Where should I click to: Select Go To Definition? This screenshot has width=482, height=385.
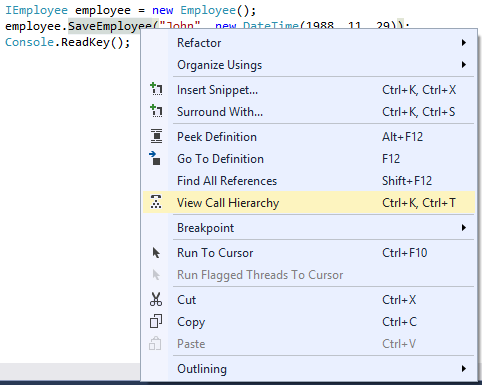coord(309,159)
